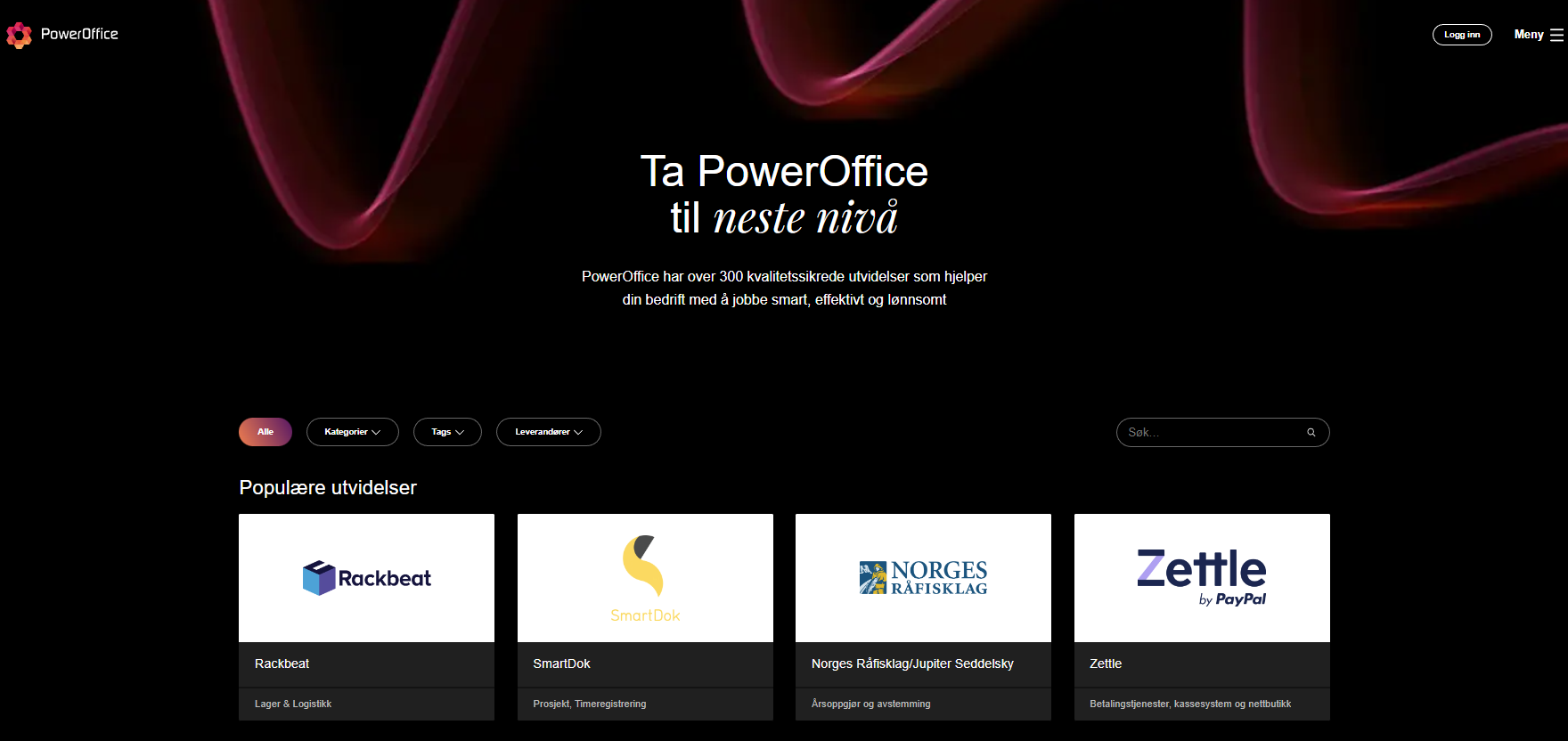
Task: Open the hamburger Meny icon
Action: [x=1556, y=35]
